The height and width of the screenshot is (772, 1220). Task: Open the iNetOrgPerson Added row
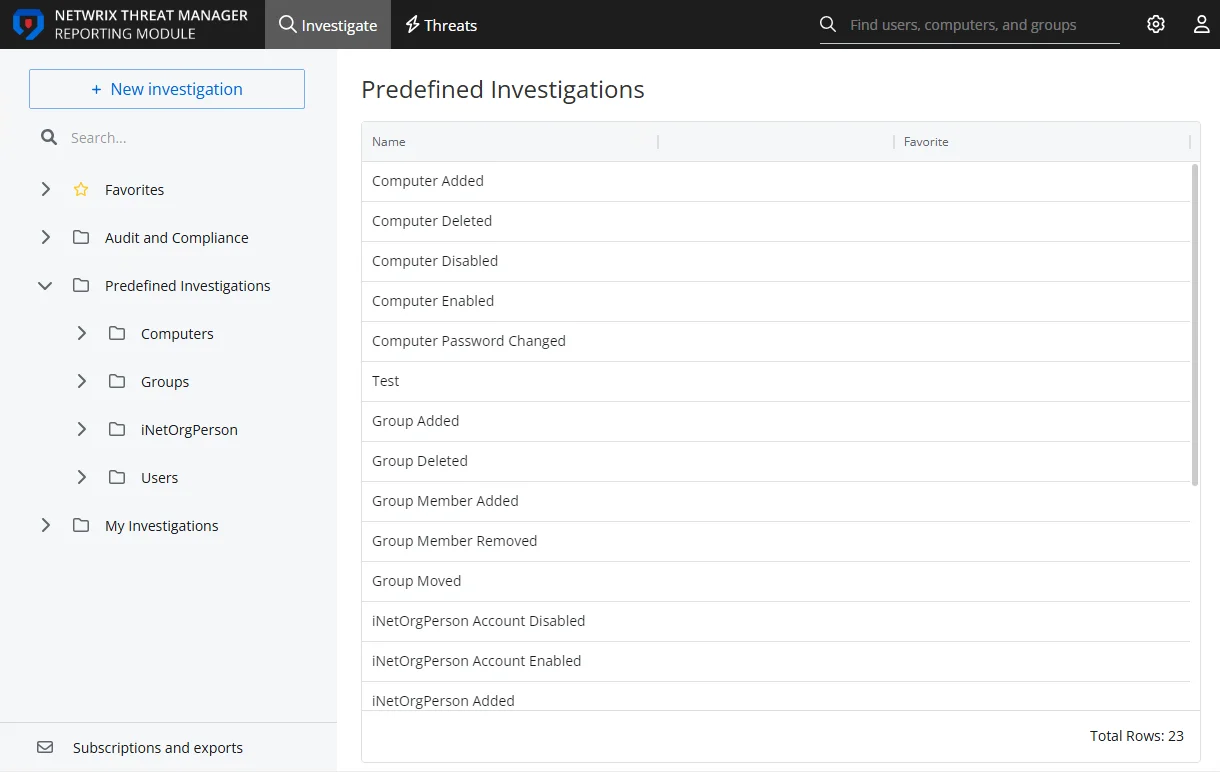point(776,697)
